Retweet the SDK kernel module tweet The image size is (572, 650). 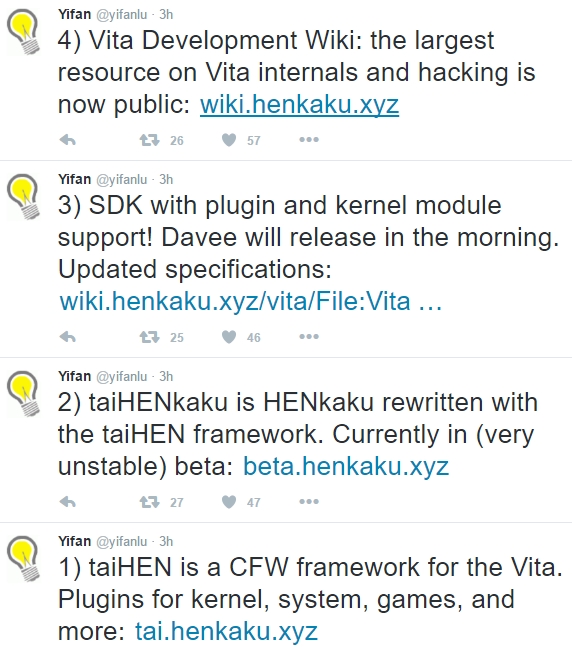pos(150,337)
